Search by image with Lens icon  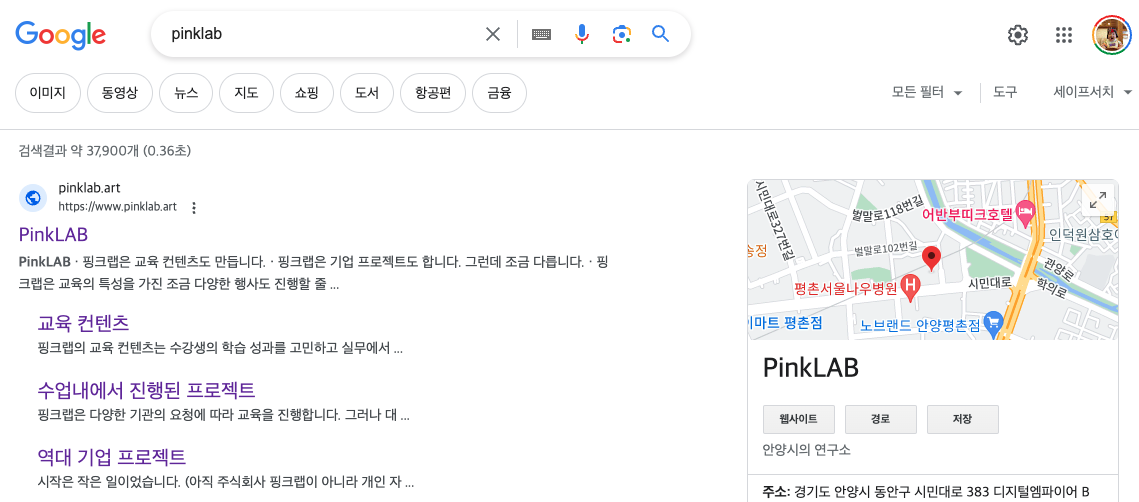(x=621, y=34)
